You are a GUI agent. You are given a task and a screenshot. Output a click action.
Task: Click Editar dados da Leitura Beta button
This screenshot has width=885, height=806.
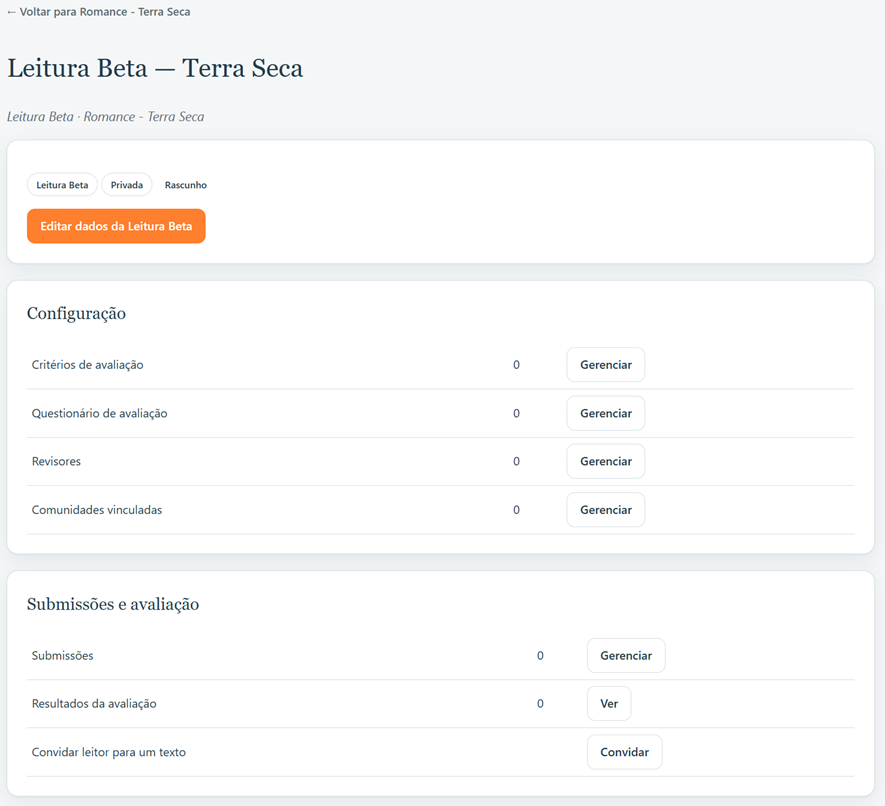pos(116,226)
